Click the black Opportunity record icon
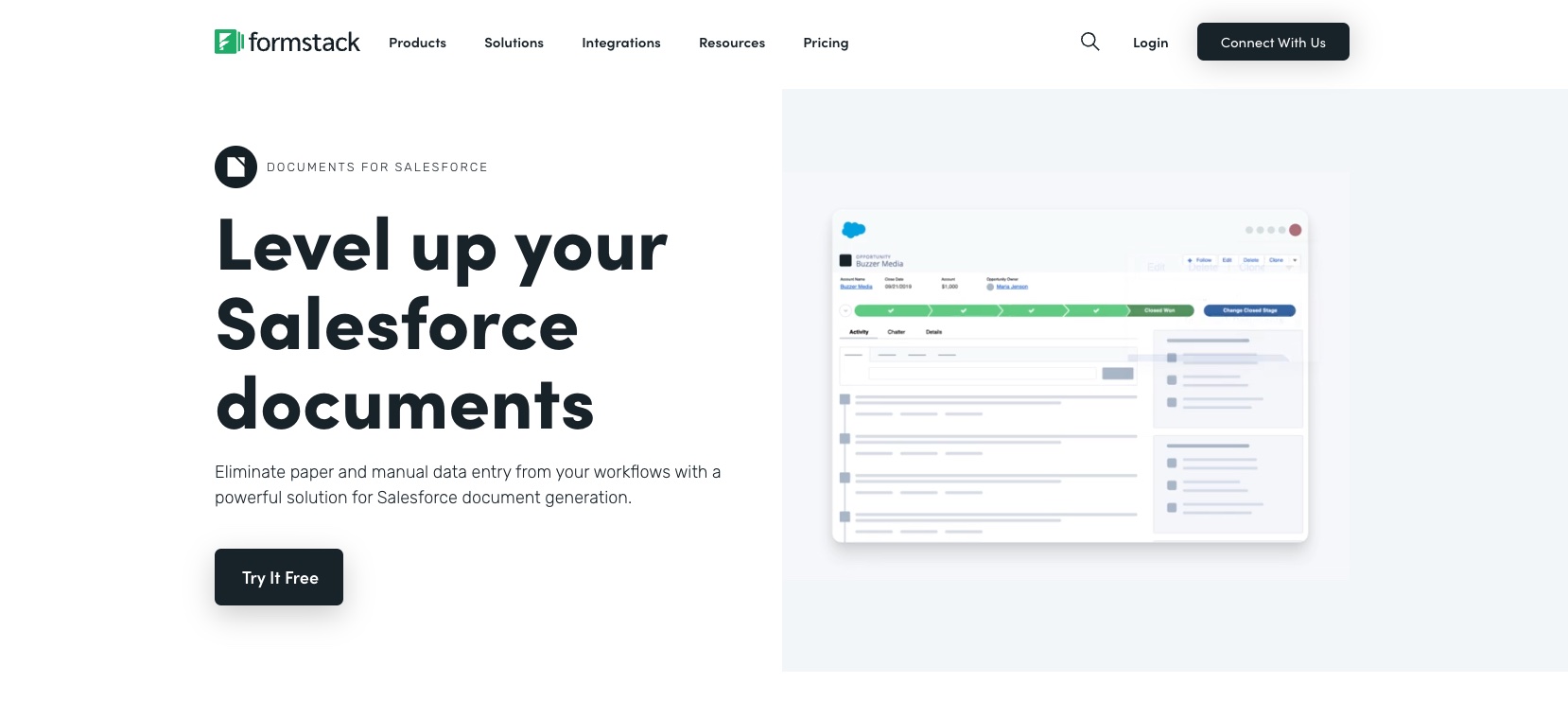Image resolution: width=1568 pixels, height=701 pixels. pos(845,260)
